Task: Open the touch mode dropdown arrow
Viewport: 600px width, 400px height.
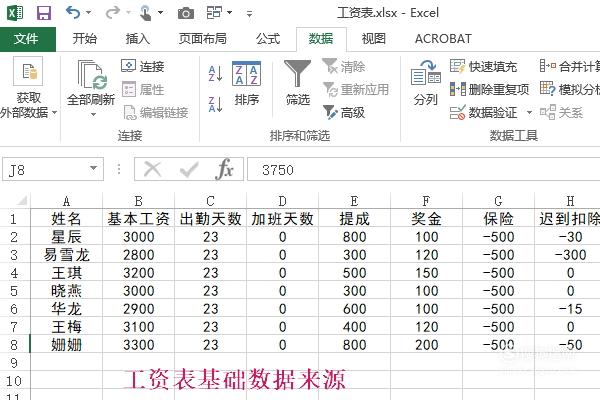Action: coord(161,13)
